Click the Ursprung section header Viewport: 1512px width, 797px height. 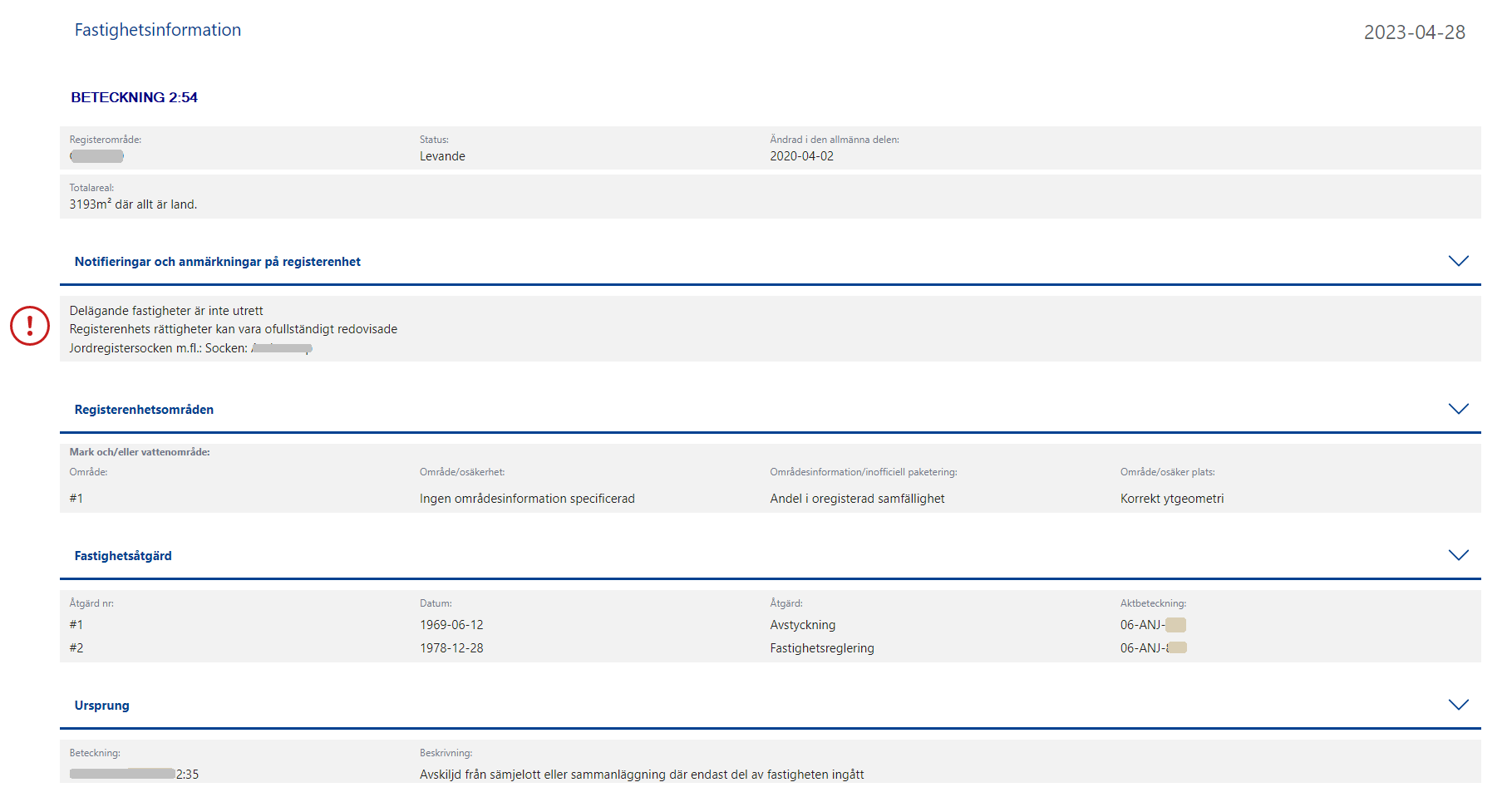coord(101,706)
